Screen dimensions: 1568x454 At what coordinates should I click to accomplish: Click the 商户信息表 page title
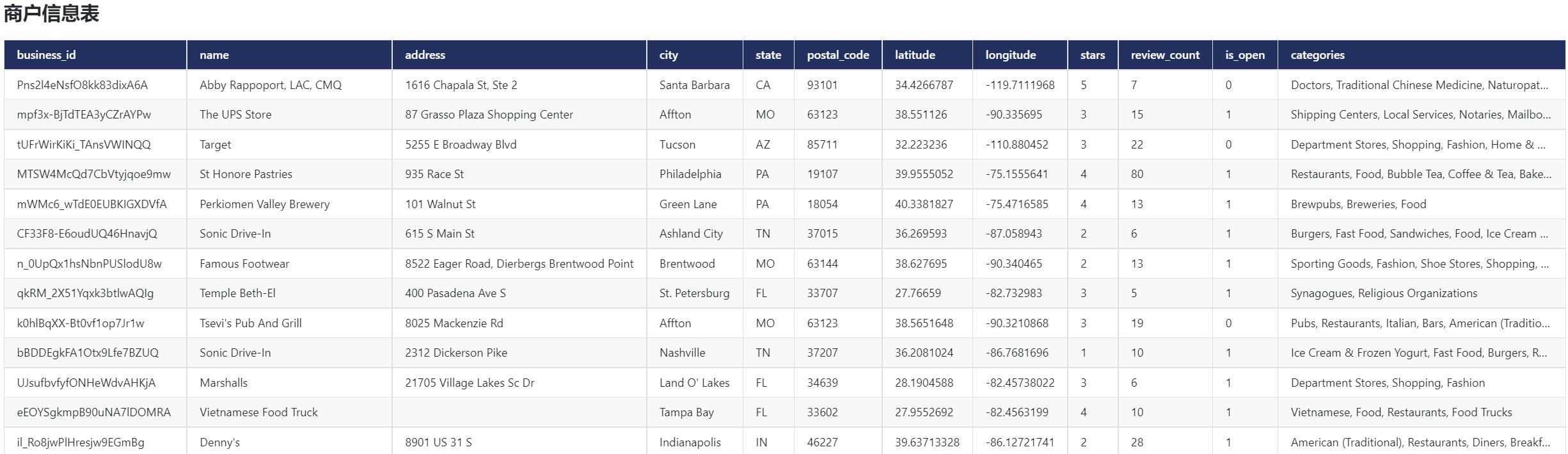coord(52,14)
